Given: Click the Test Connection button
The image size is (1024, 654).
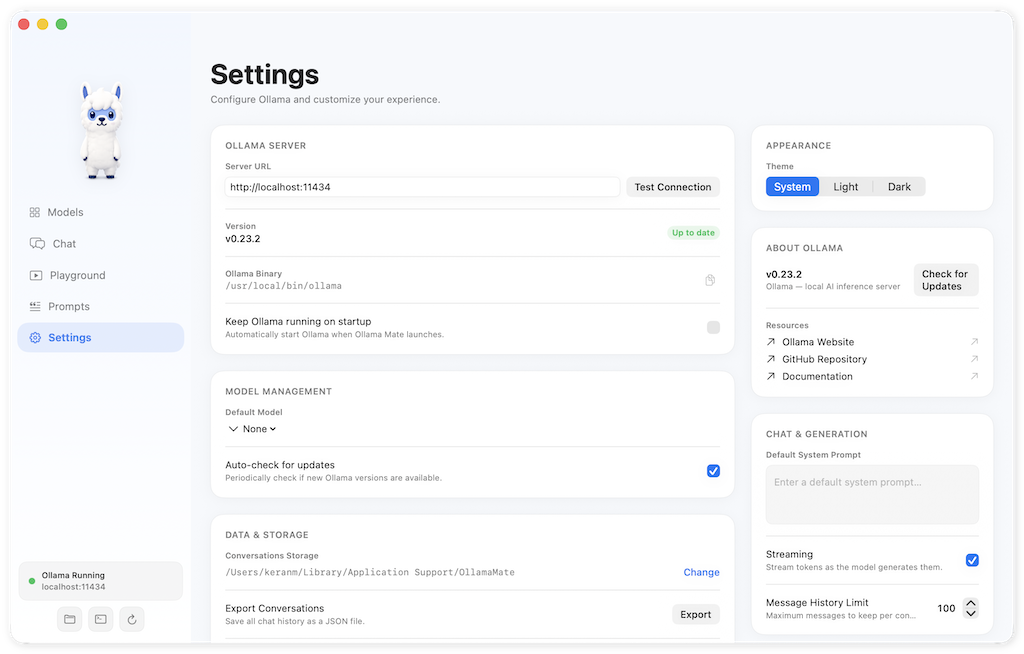Looking at the screenshot, I should pyautogui.click(x=673, y=187).
